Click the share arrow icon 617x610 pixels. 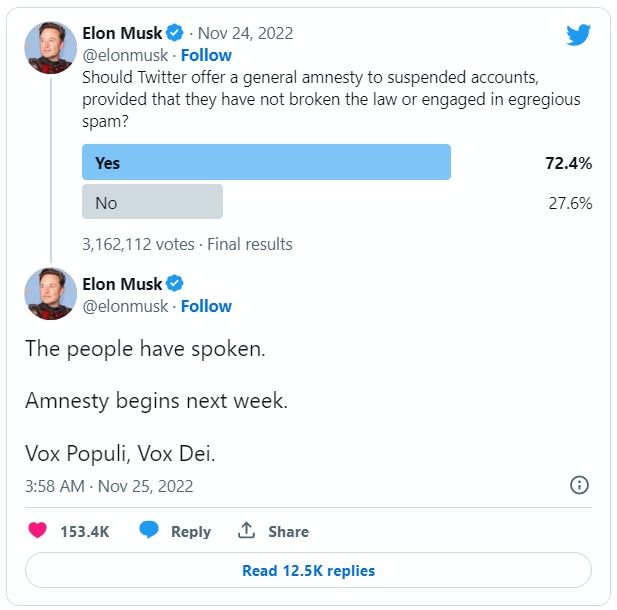coord(246,531)
